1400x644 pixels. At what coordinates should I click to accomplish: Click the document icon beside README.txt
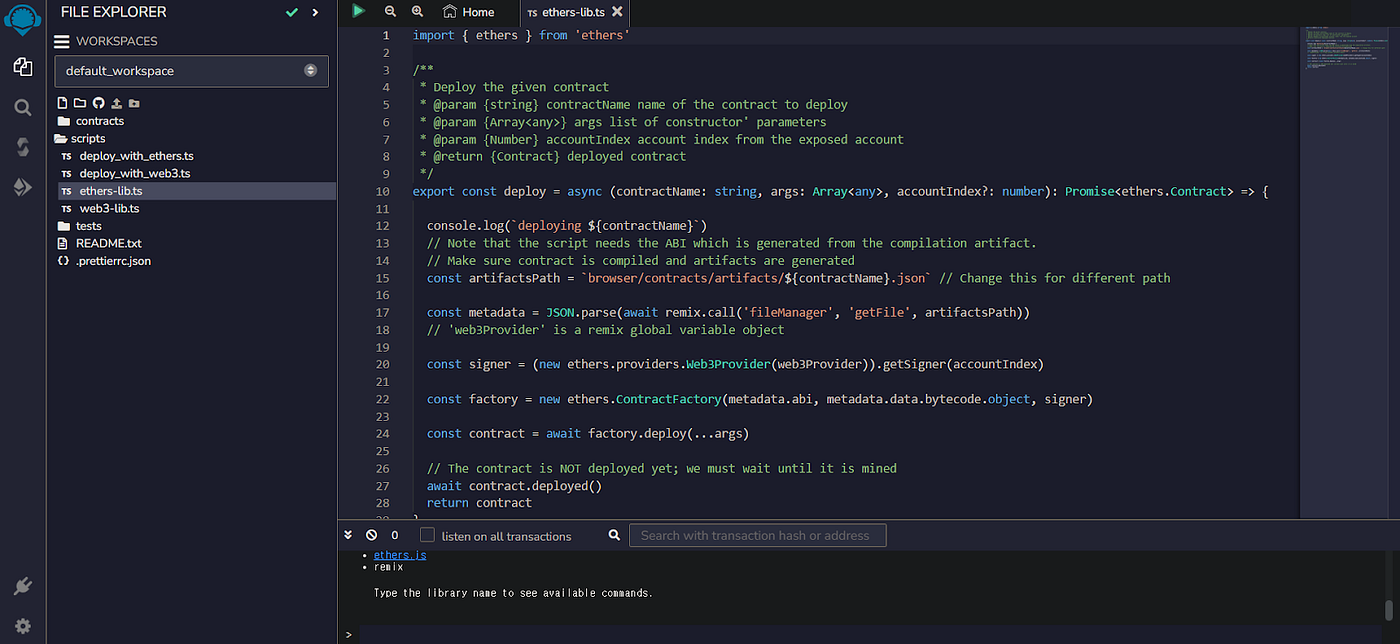coord(63,243)
